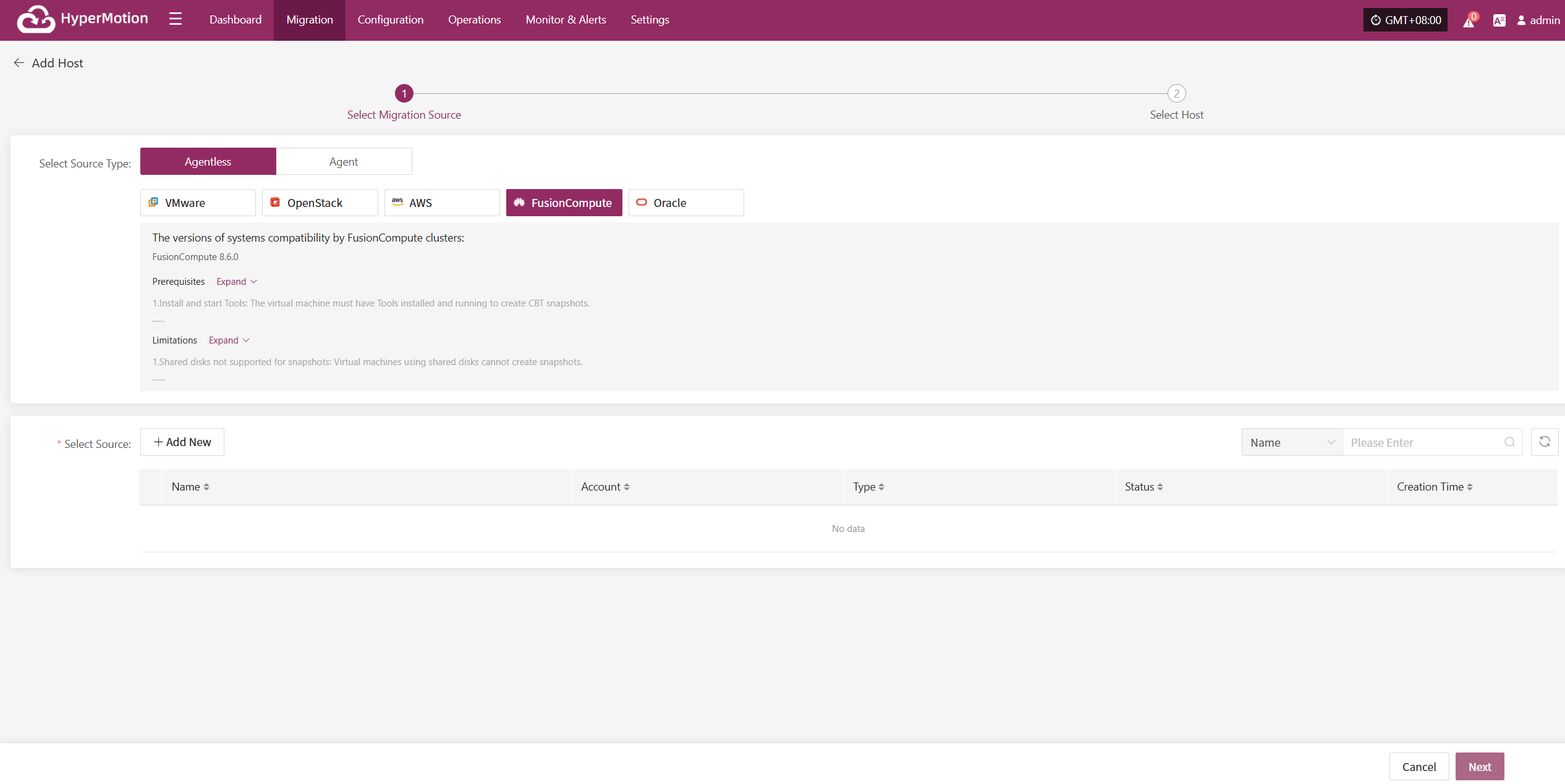Refresh the source list
The width and height of the screenshot is (1565, 784).
click(1545, 442)
